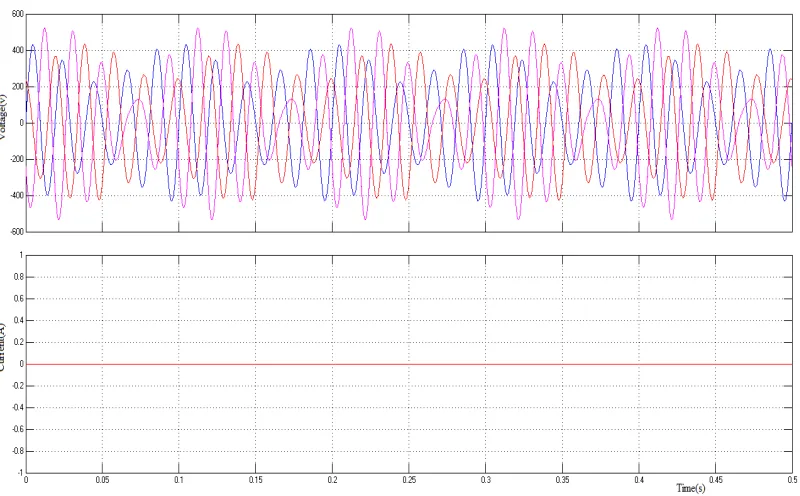This screenshot has height=496, width=800.
Task: Click the 600 tick label on voltage axis
Action: click(x=17, y=14)
